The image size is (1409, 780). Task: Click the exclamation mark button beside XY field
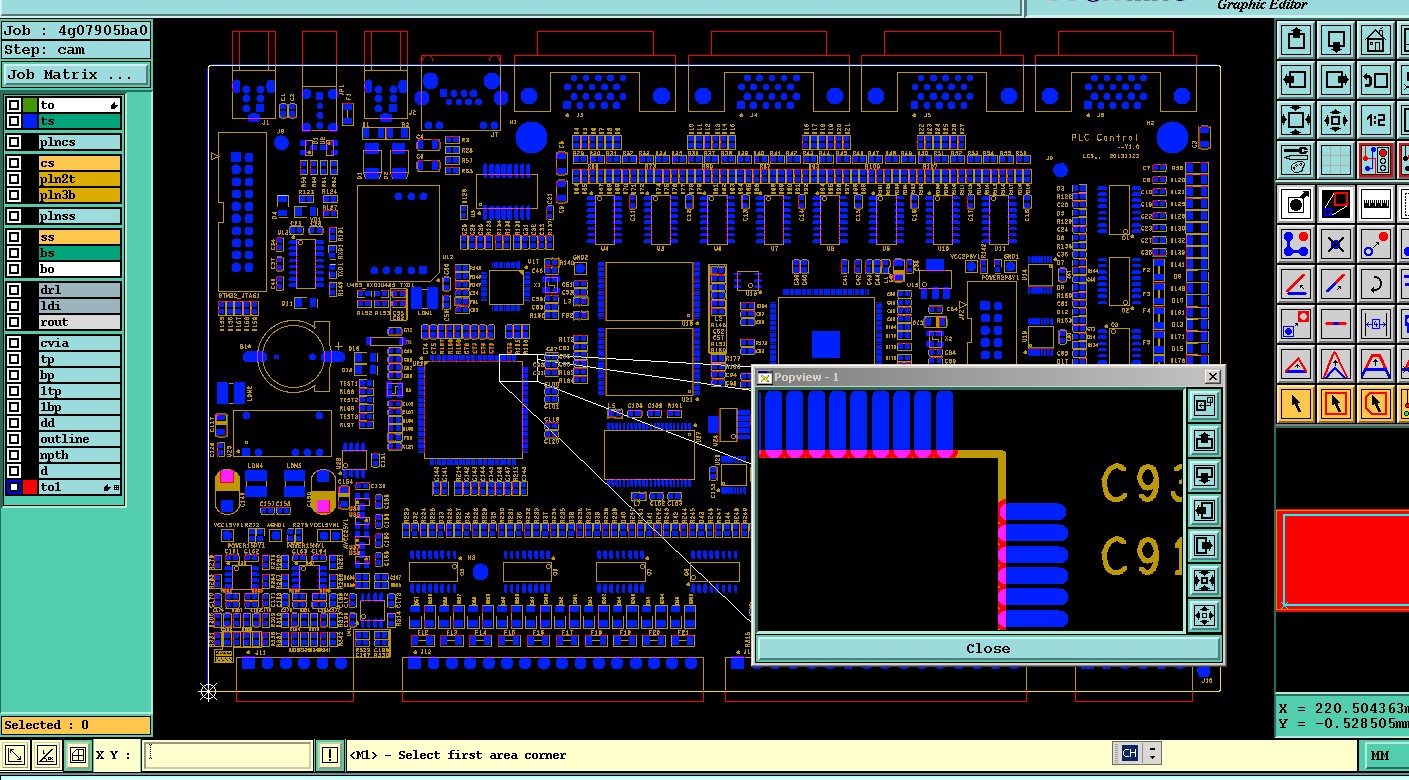(x=329, y=755)
